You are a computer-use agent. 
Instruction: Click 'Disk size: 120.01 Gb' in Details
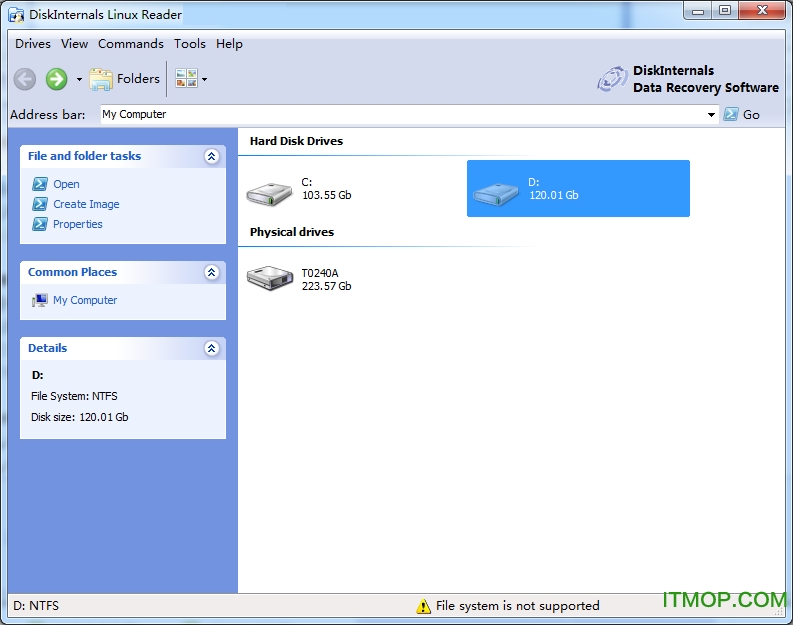click(x=80, y=417)
